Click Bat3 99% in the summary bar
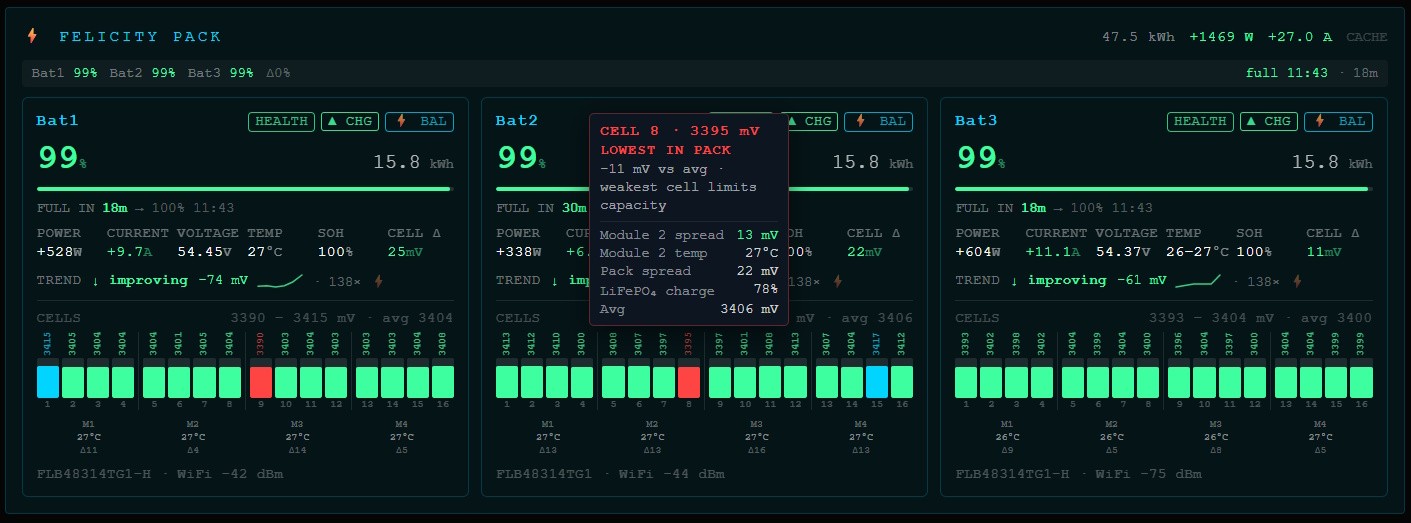This screenshot has width=1411, height=523. 220,73
